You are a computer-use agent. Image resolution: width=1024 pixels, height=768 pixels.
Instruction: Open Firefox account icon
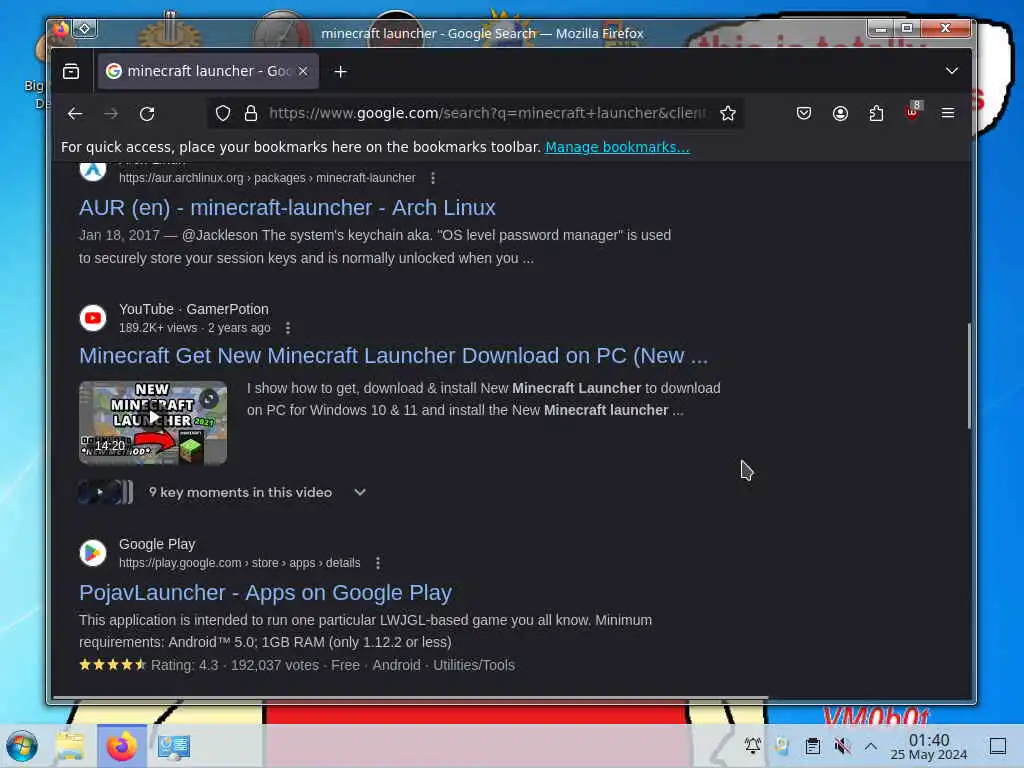[840, 114]
